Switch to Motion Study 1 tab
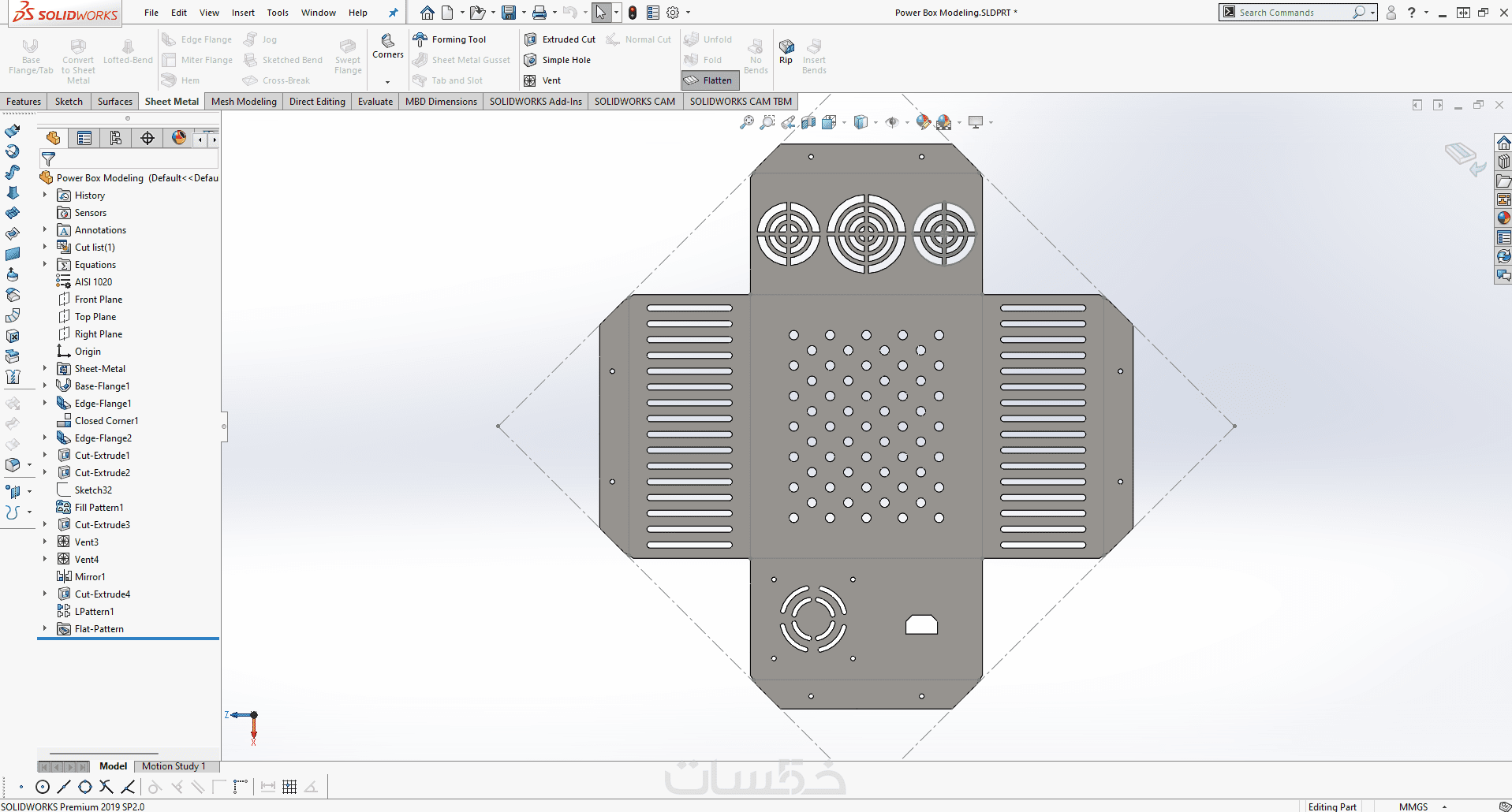The height and width of the screenshot is (812, 1512). [x=174, y=766]
